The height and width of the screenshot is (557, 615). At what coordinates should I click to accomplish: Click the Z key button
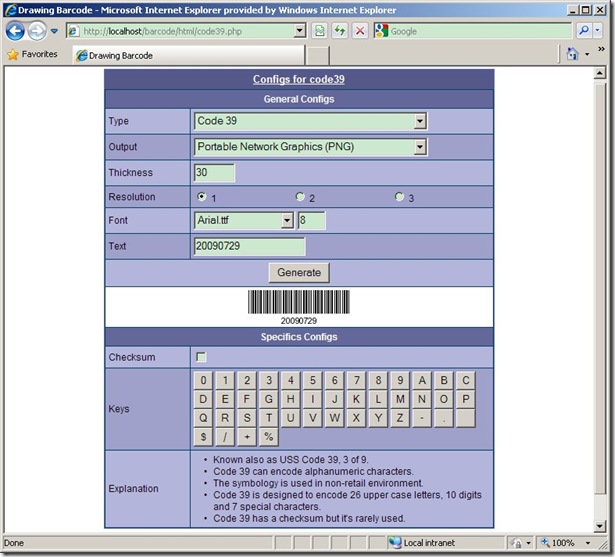pyautogui.click(x=400, y=418)
